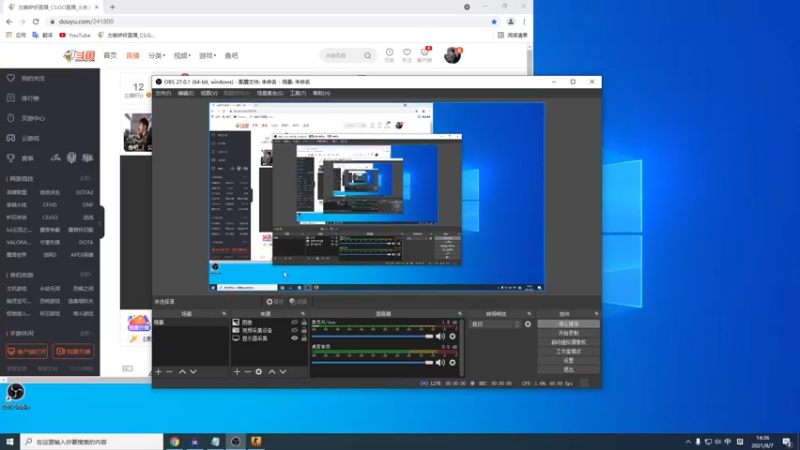The height and width of the screenshot is (450, 800).
Task: Remove selected scene with the minus icon
Action: point(169,372)
